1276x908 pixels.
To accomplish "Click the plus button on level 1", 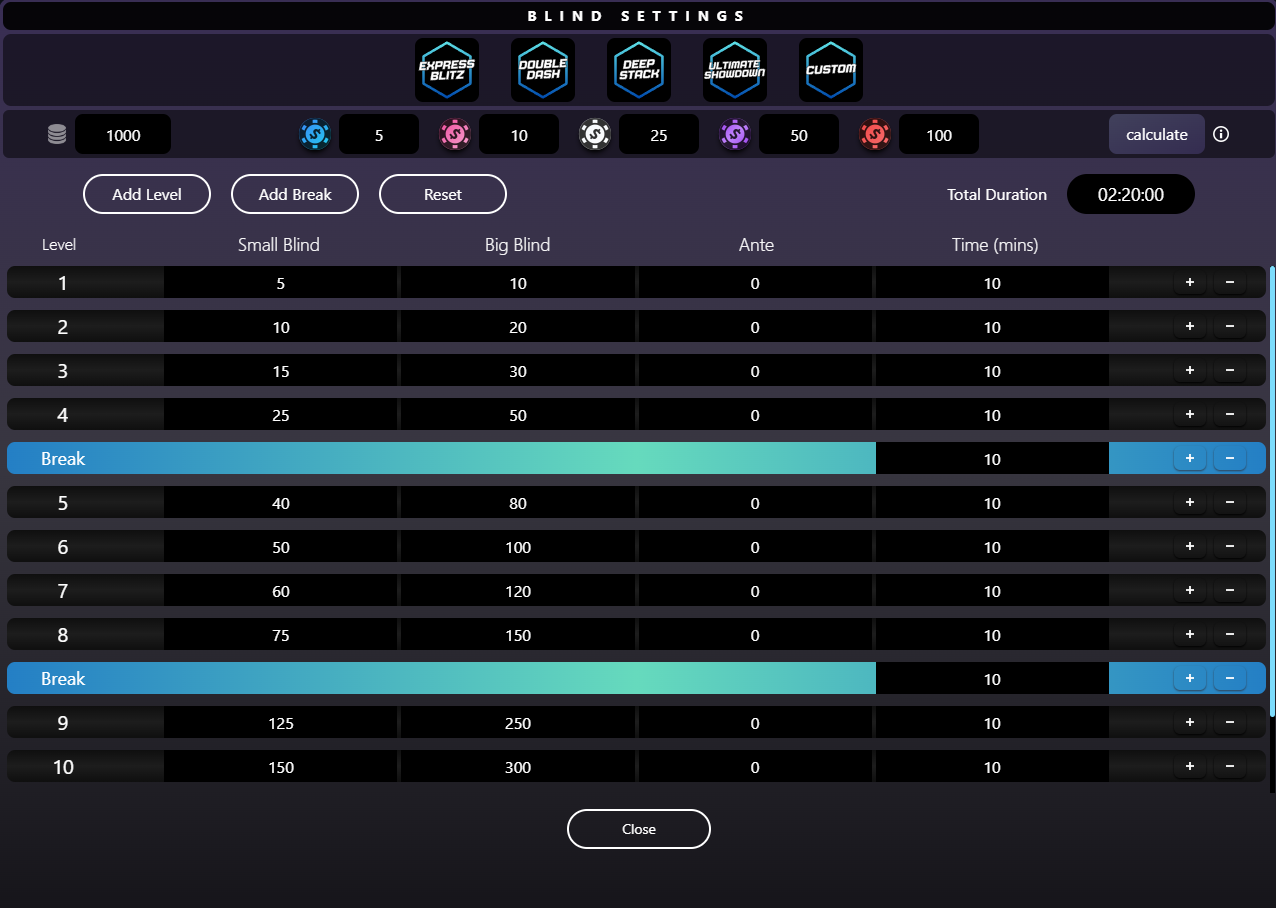I will pos(1189,283).
